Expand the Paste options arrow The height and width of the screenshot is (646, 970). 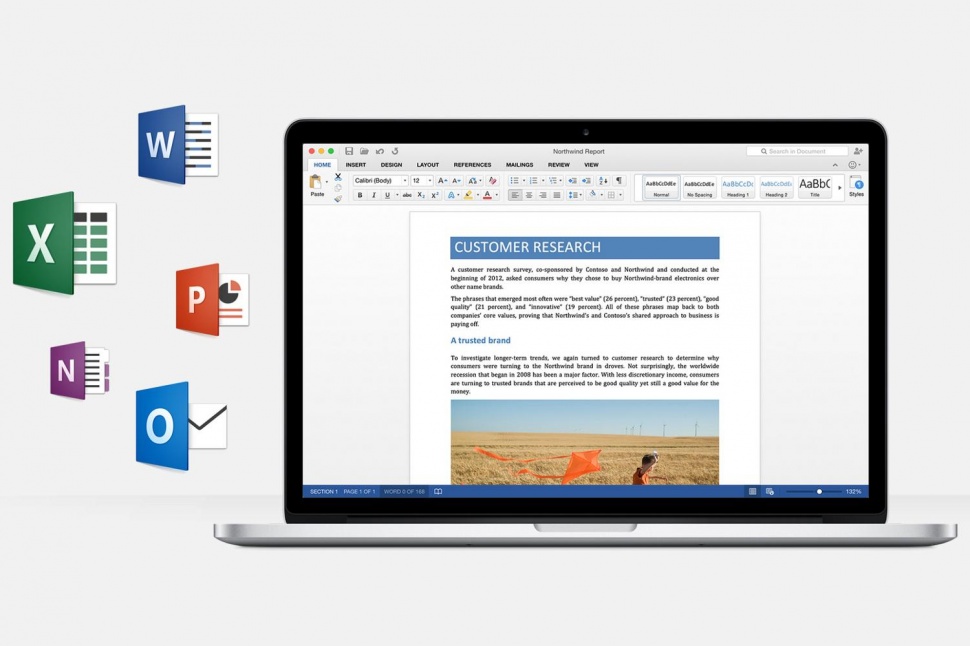pos(327,181)
